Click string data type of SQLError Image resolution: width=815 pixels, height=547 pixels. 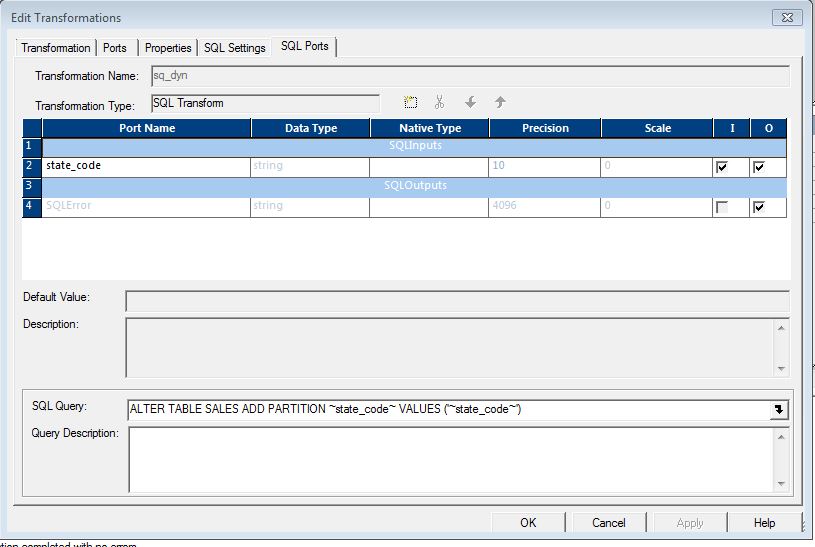(x=310, y=206)
